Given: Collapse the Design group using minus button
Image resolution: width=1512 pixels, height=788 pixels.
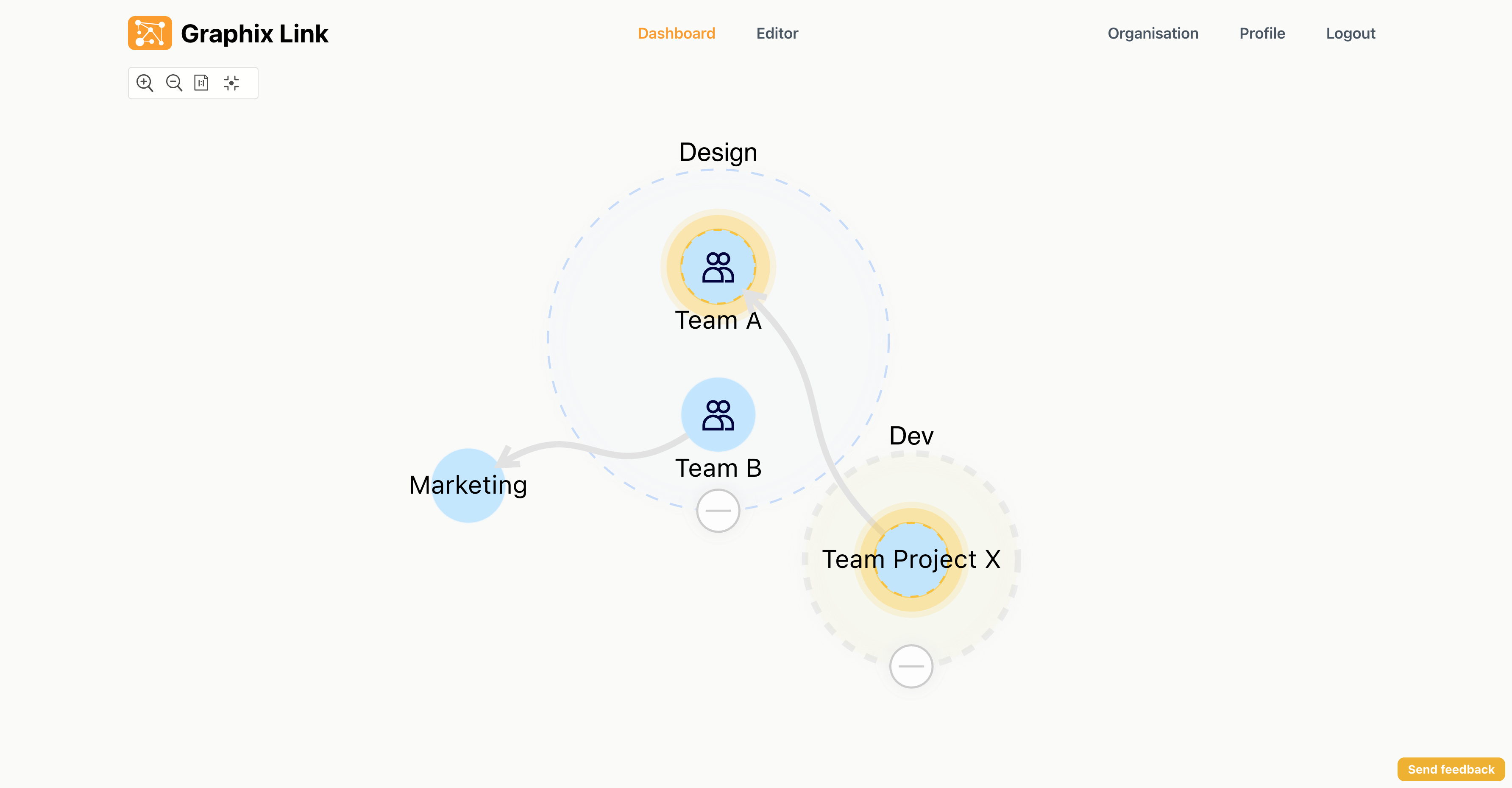Looking at the screenshot, I should pos(718,510).
